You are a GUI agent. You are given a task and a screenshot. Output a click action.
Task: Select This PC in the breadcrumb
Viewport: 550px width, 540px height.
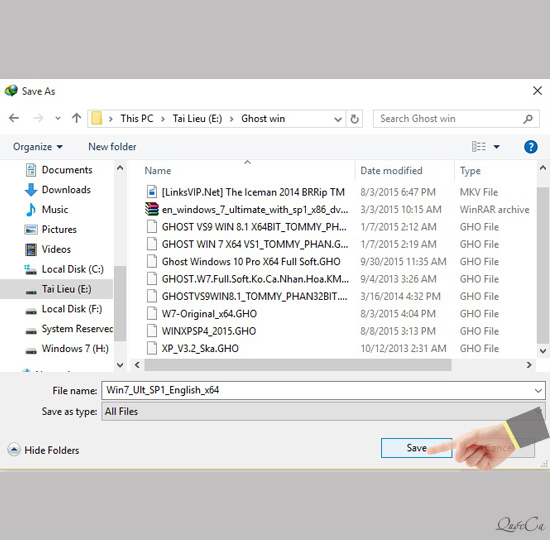click(137, 119)
